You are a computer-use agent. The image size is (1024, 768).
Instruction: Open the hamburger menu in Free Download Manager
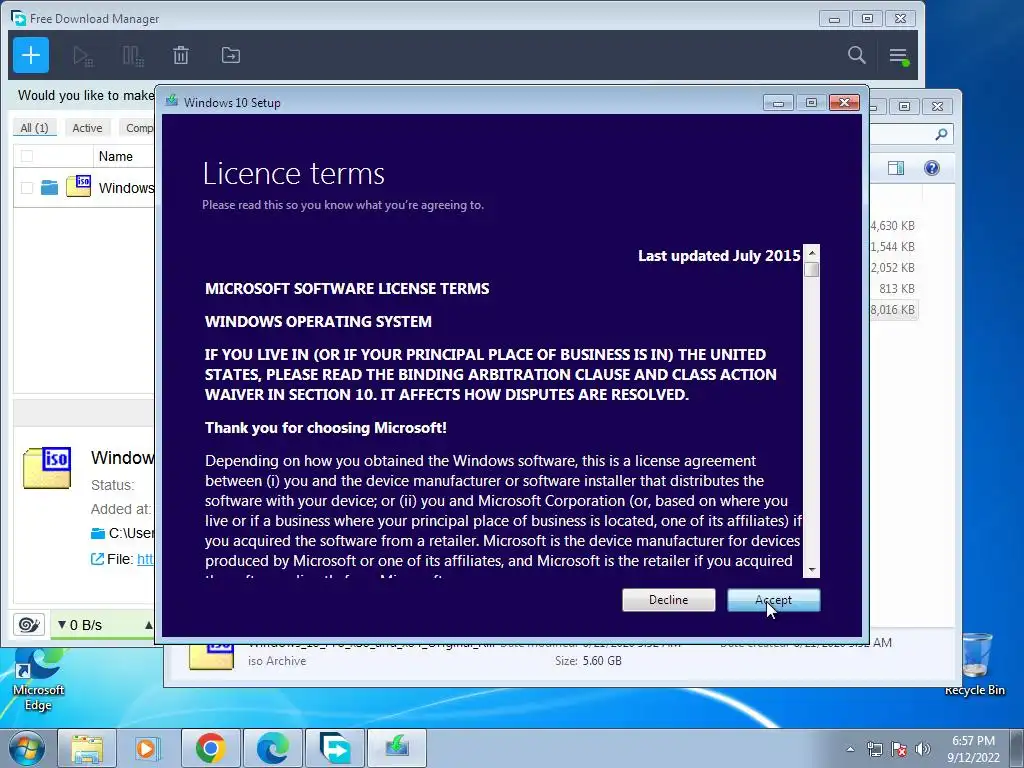pyautogui.click(x=899, y=56)
